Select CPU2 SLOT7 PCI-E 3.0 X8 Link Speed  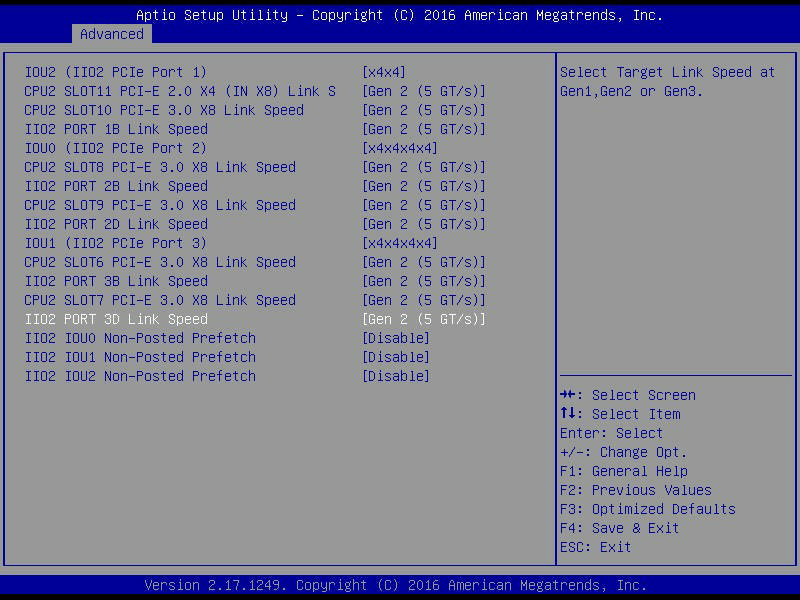coord(160,300)
